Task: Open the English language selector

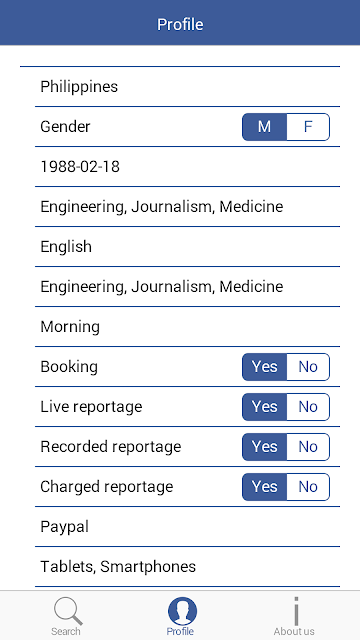Action: [187, 247]
